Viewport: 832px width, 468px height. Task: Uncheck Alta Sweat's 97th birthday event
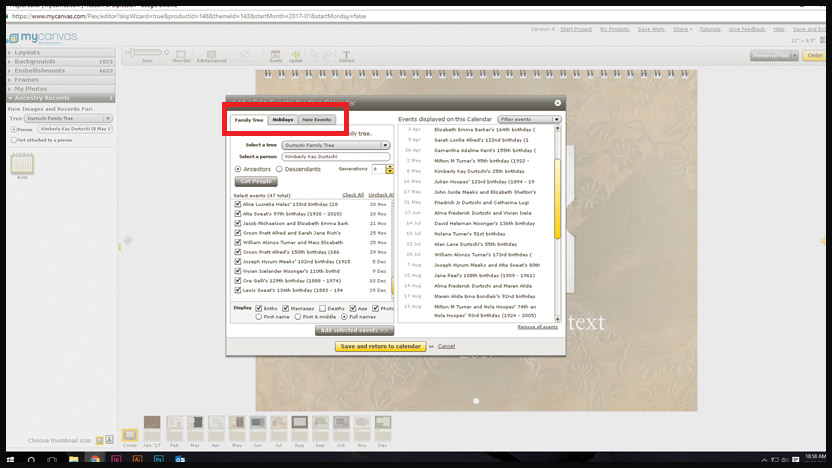point(238,214)
